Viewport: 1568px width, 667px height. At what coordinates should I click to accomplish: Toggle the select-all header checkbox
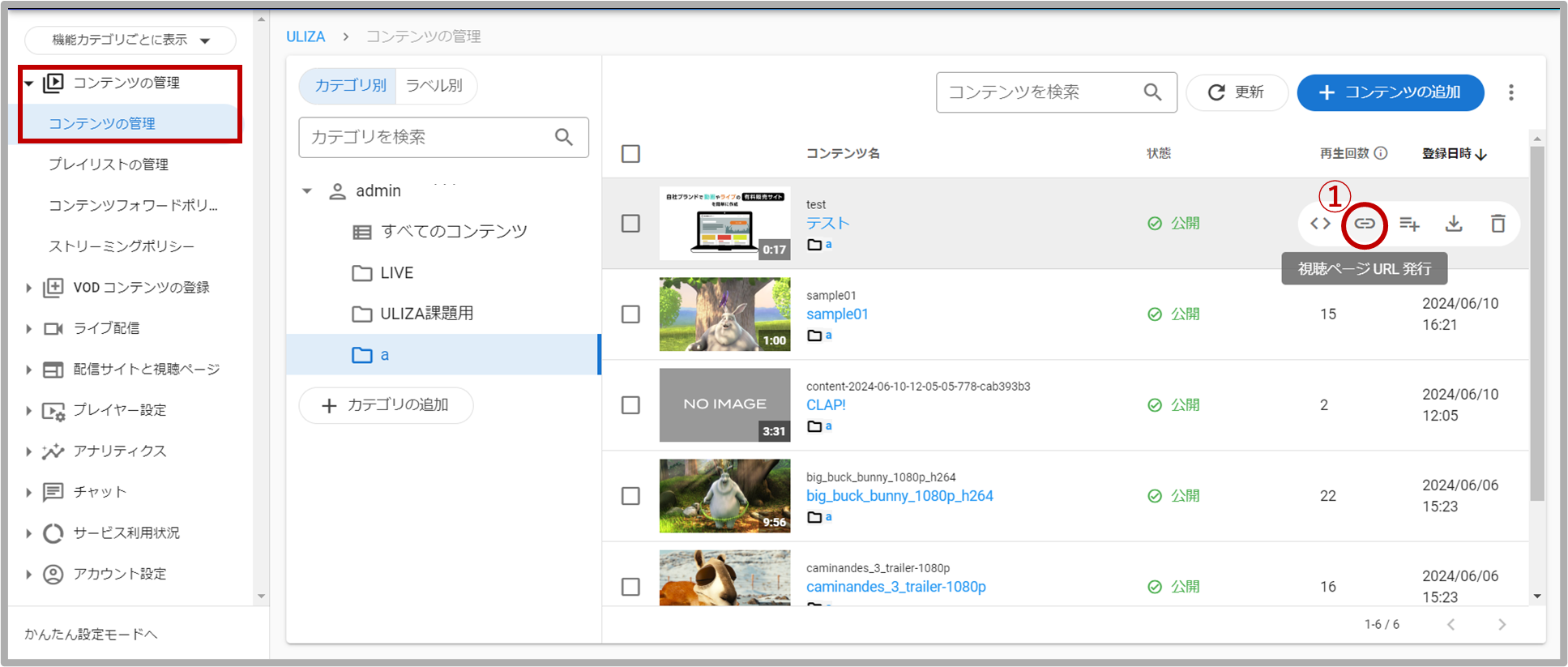coord(630,154)
